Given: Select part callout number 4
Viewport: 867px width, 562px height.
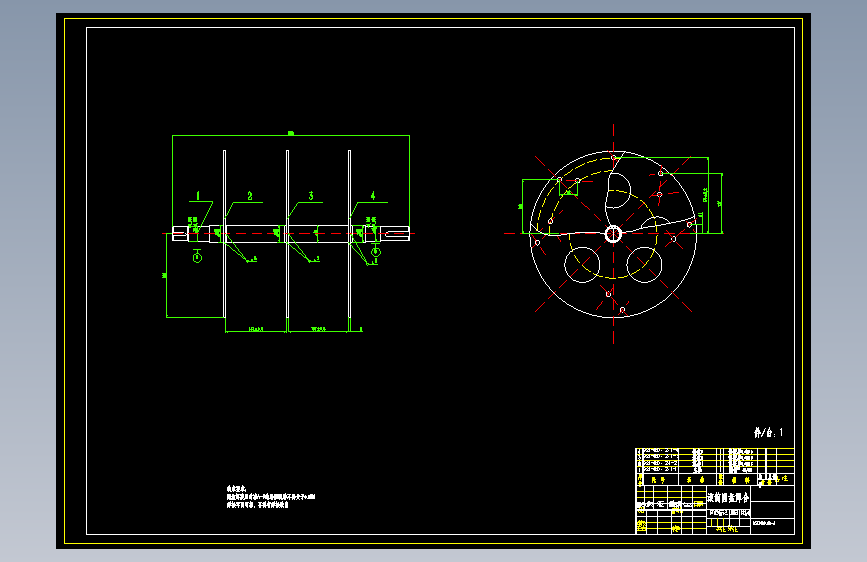Looking at the screenshot, I should pos(373,196).
